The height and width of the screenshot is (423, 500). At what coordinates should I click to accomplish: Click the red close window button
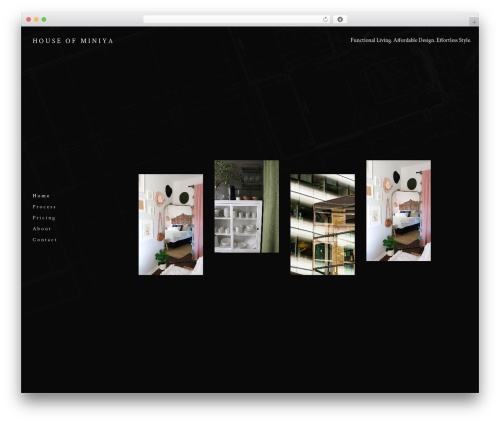pos(29,19)
